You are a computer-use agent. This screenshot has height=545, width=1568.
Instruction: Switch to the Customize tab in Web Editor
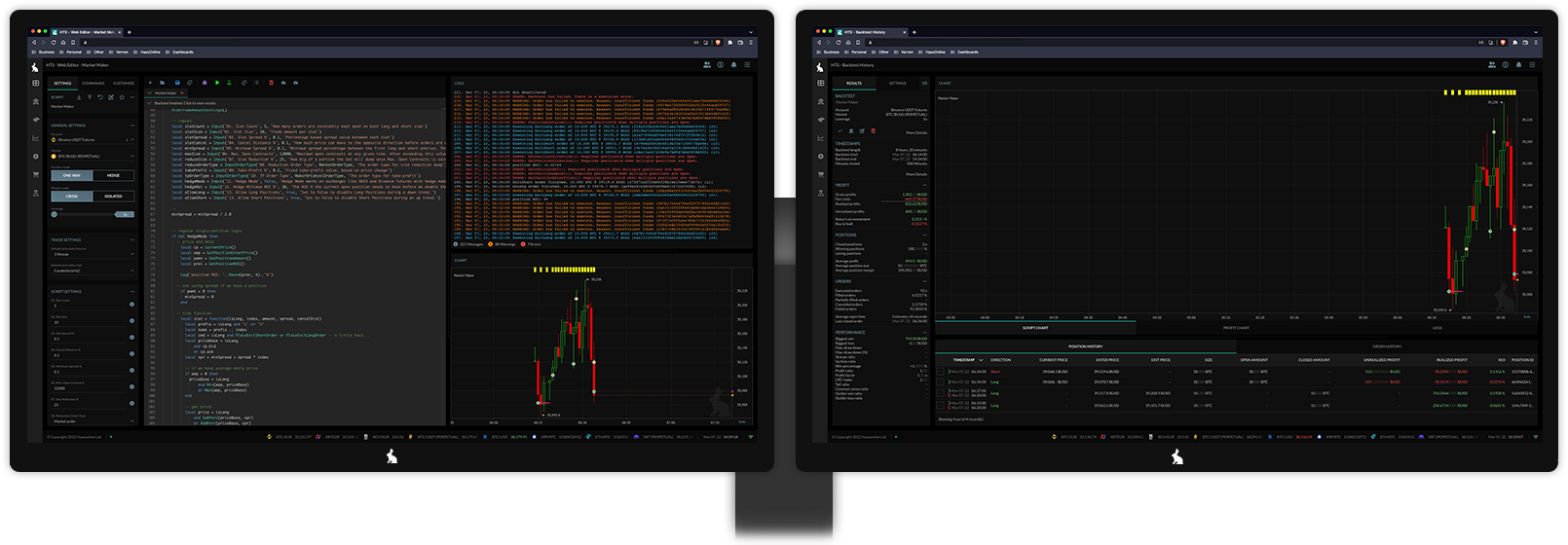(x=124, y=83)
